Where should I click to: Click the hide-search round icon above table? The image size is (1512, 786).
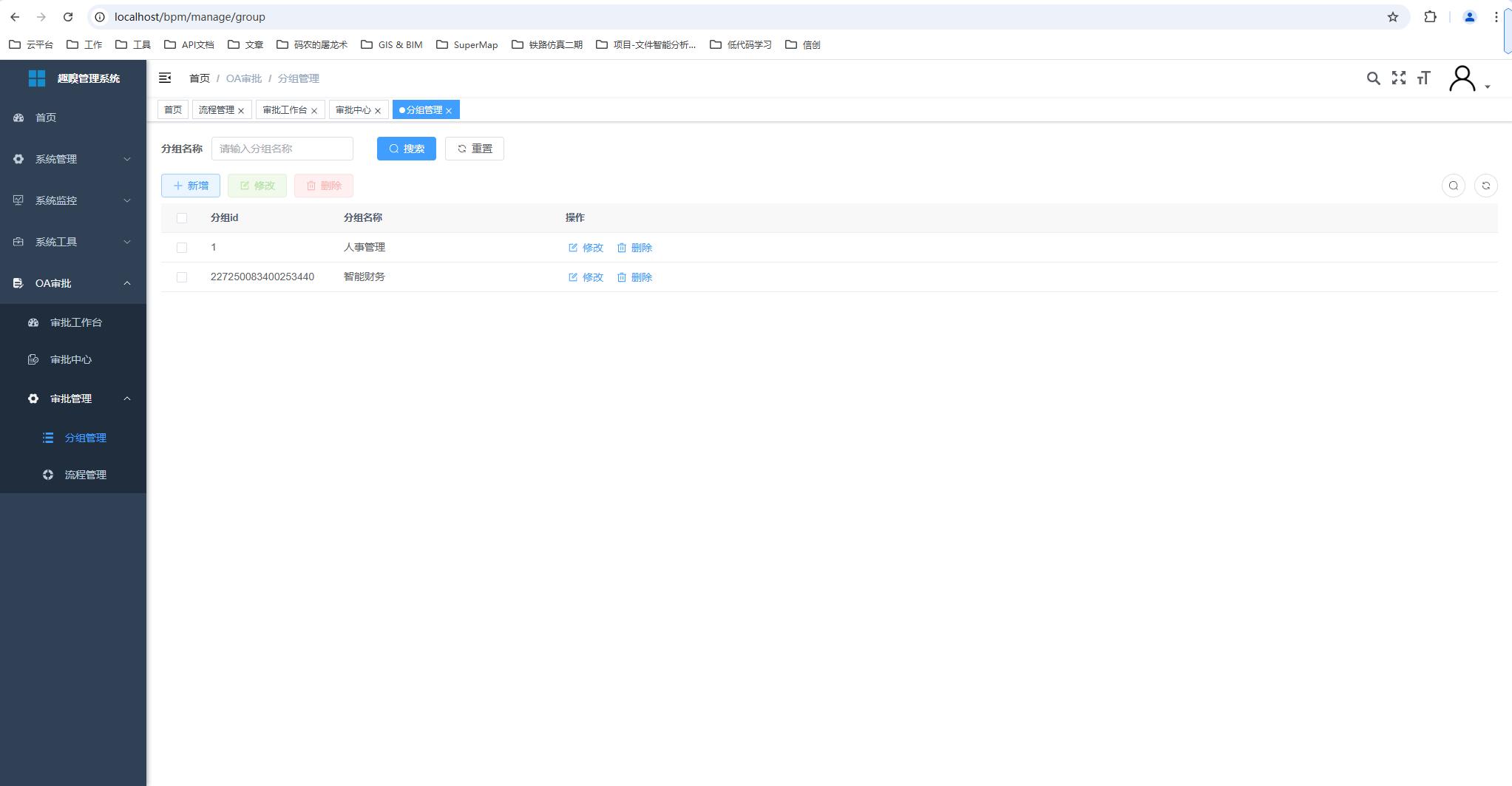[x=1453, y=186]
